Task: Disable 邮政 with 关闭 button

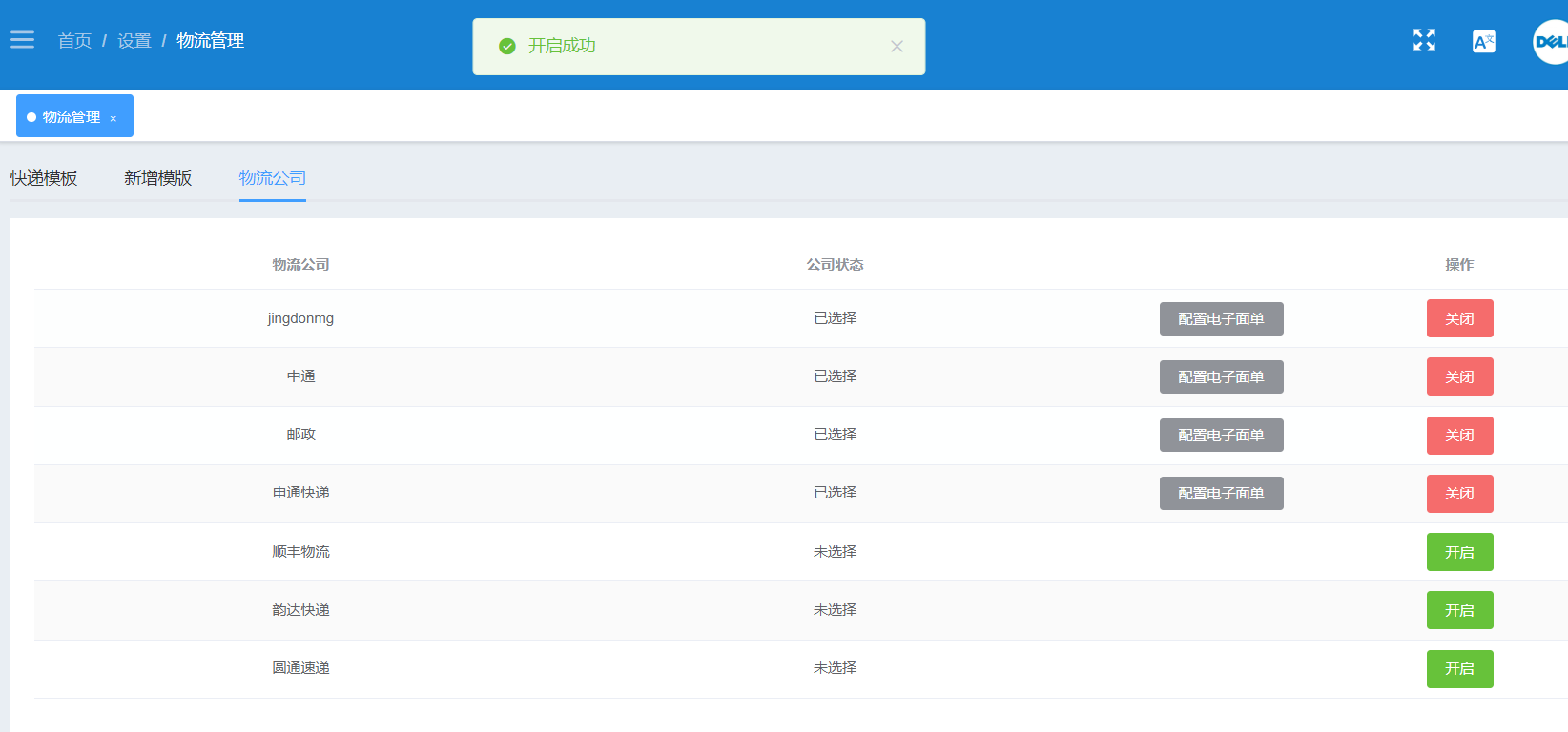Action: tap(1460, 436)
